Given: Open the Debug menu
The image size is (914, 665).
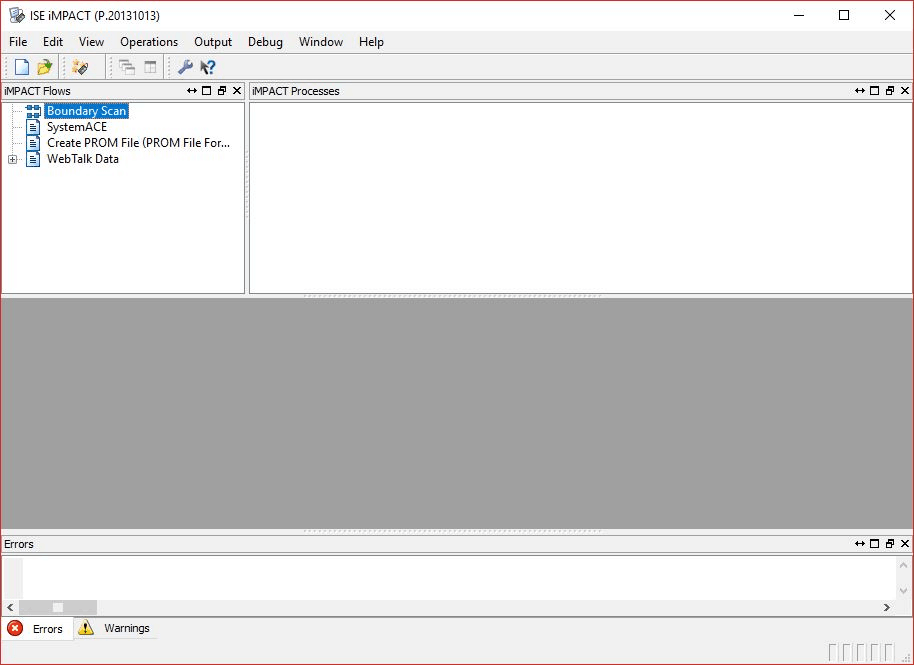Looking at the screenshot, I should pyautogui.click(x=265, y=42).
